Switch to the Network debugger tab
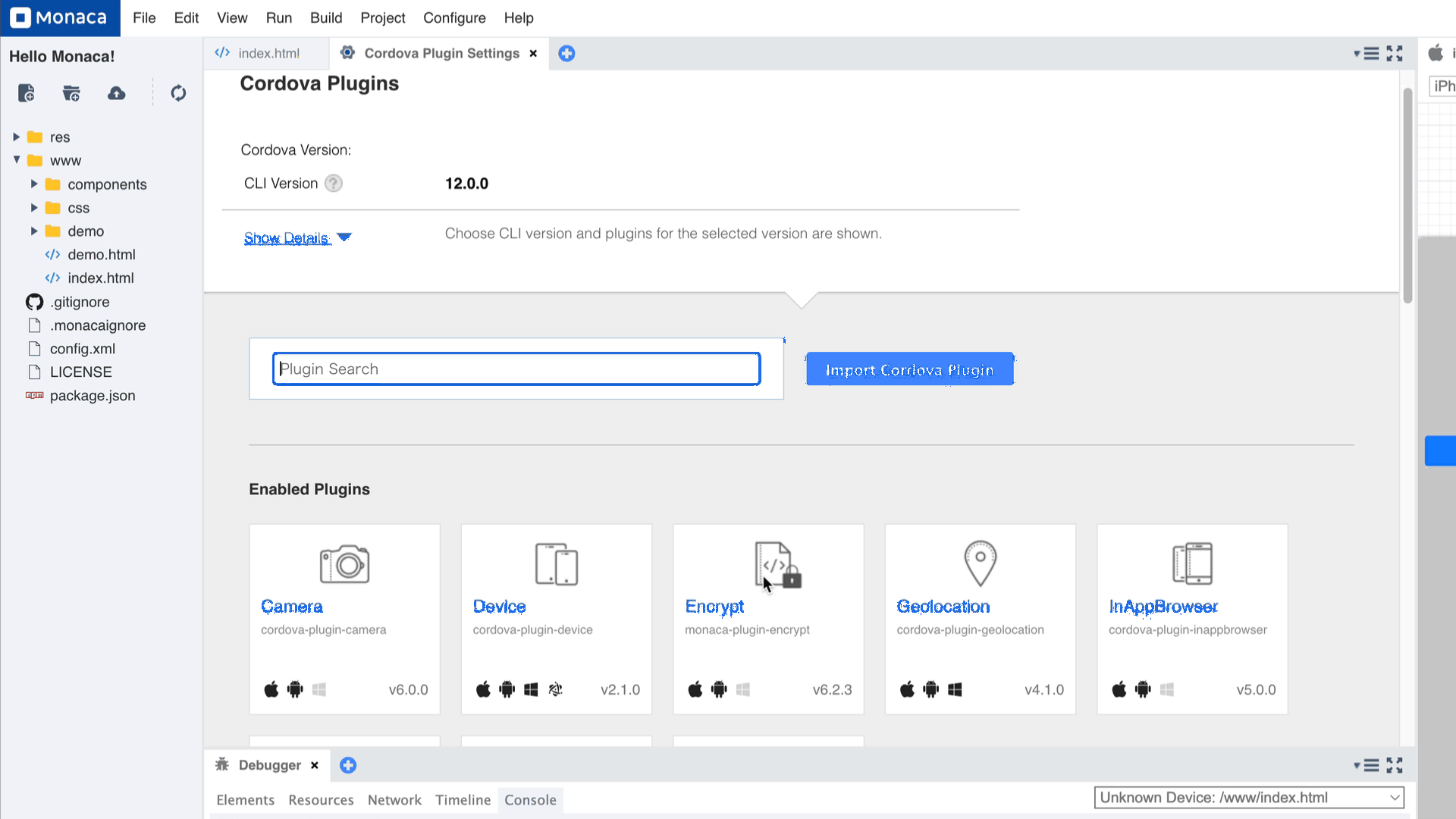 point(394,800)
